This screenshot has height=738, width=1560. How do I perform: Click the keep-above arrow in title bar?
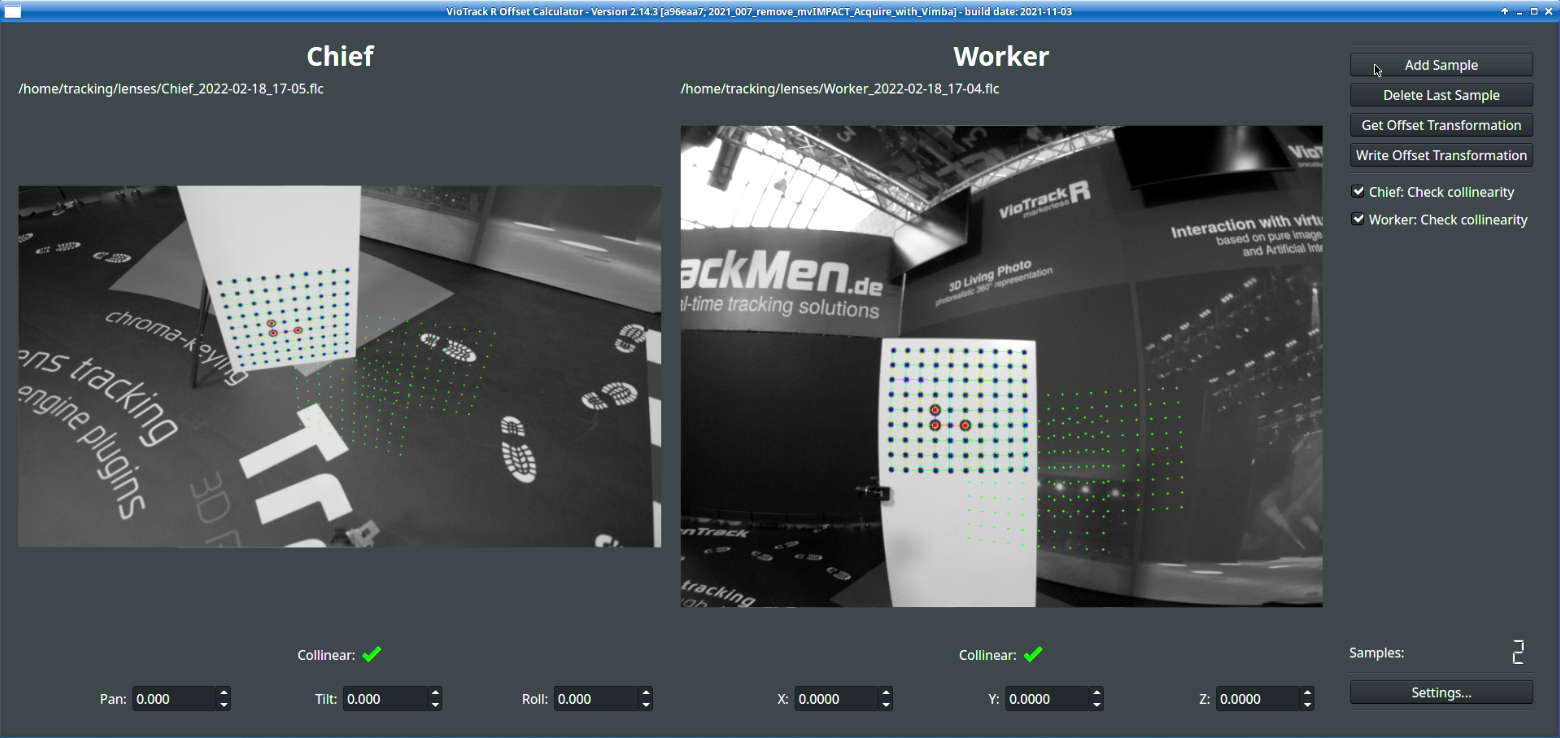[x=1505, y=11]
